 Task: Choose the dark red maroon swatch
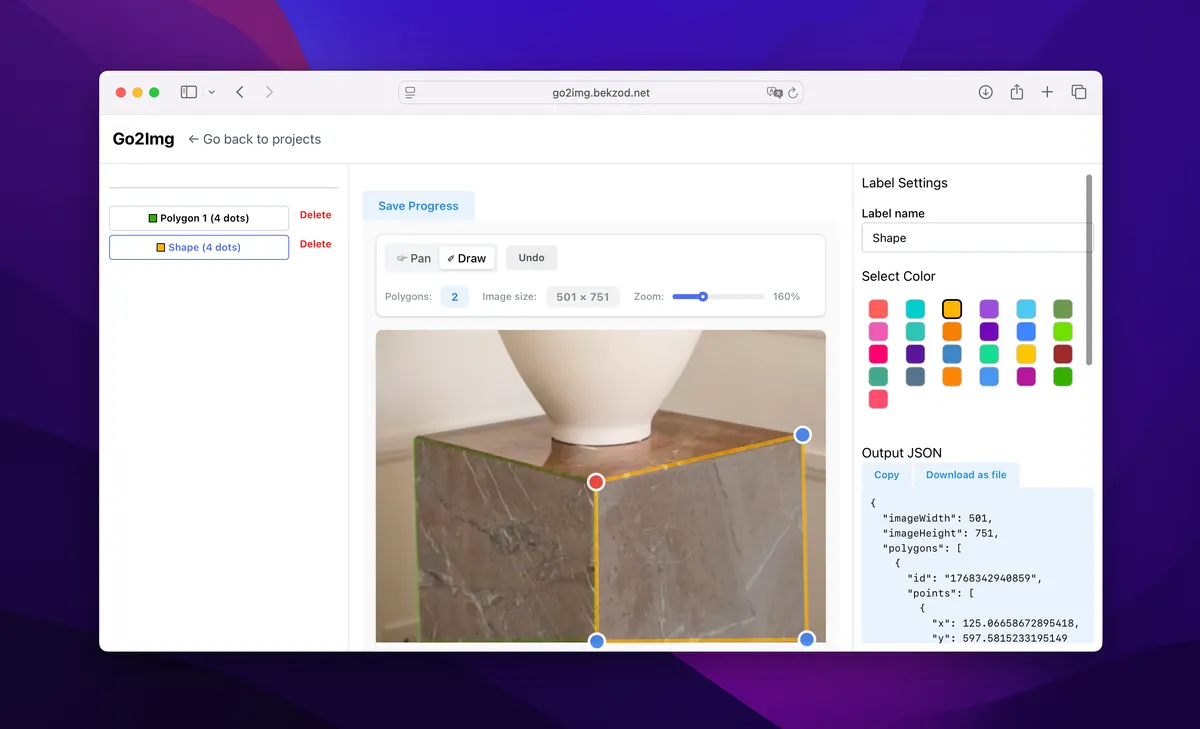[x=1063, y=354]
